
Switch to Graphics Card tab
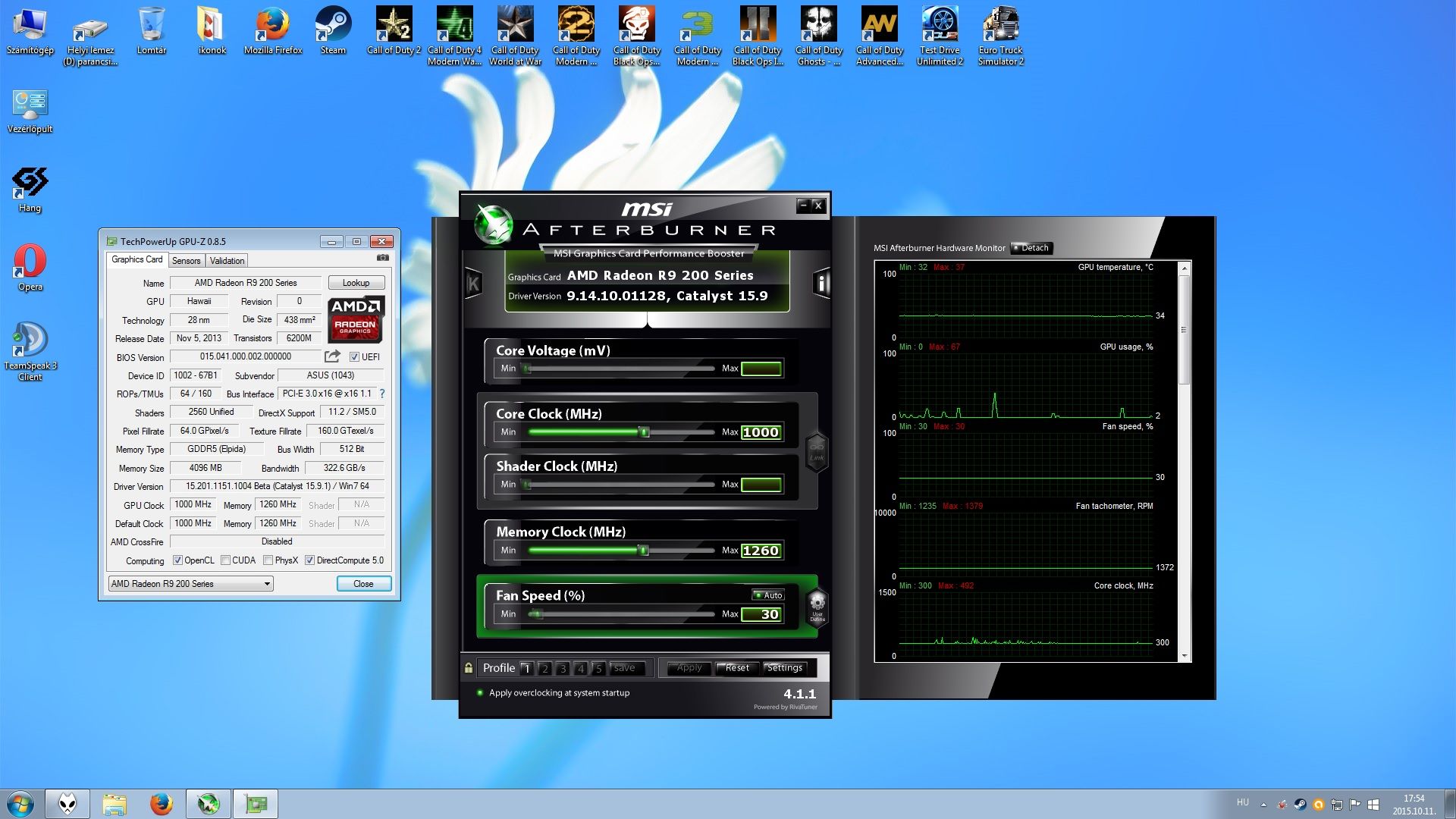tap(136, 259)
